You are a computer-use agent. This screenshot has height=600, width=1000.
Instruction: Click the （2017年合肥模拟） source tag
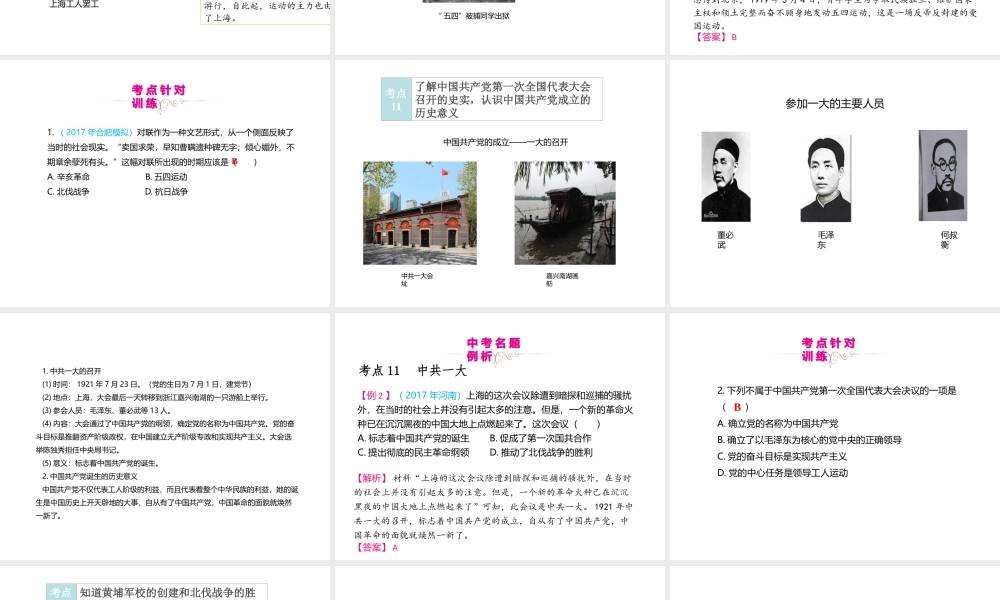[x=96, y=133]
